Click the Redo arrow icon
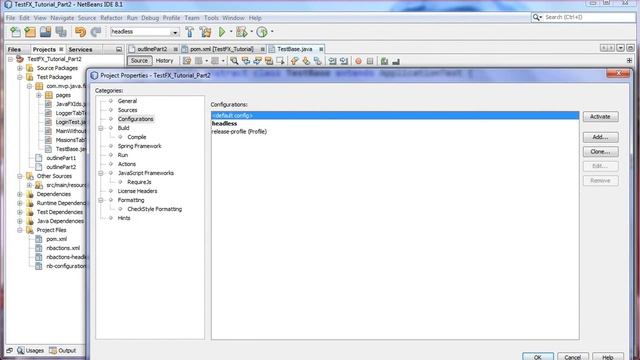This screenshot has width=640, height=360. (x=96, y=32)
